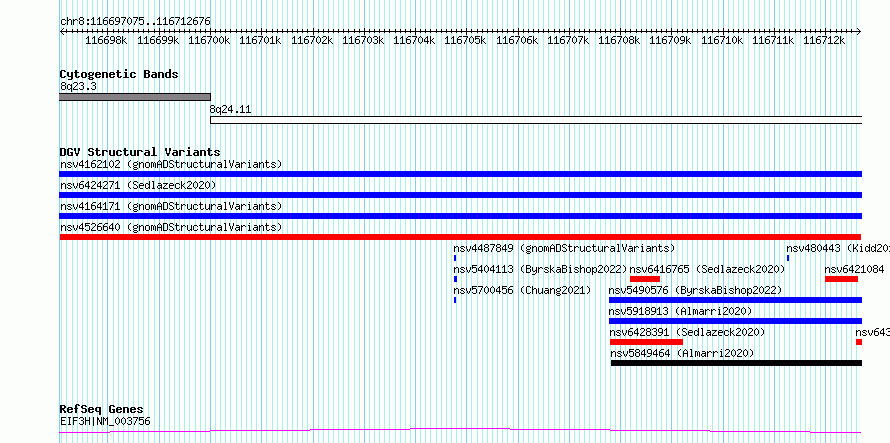This screenshot has height=443, width=890.
Task: Click the nsv5404113 small blue marker
Action: (455, 279)
